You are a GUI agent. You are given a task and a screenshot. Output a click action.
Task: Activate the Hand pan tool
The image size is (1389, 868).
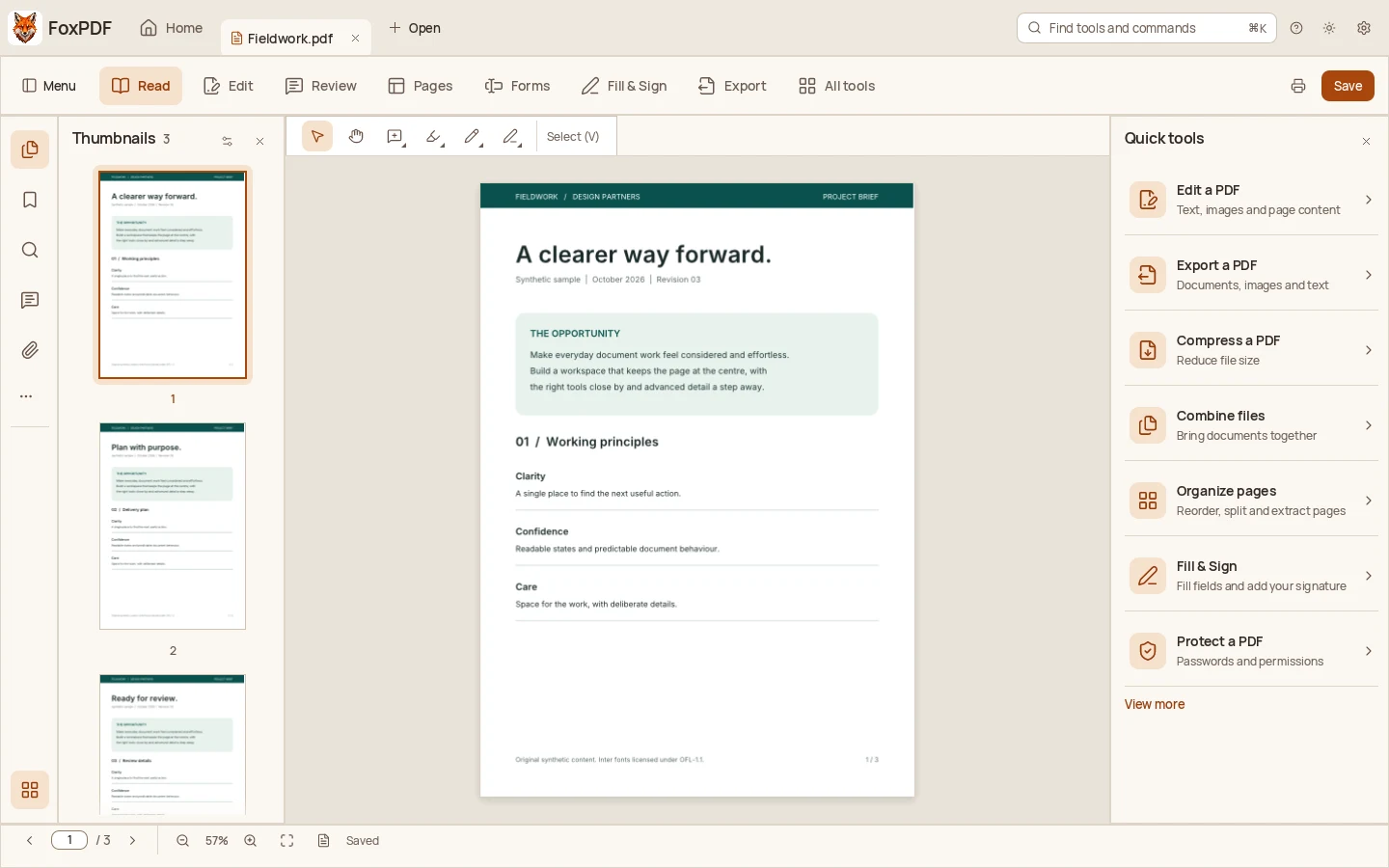[x=356, y=137]
